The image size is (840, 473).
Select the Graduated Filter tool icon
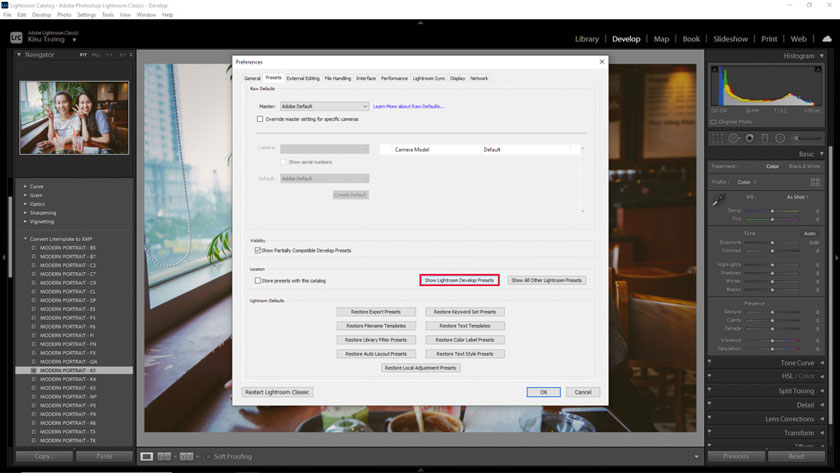point(764,138)
